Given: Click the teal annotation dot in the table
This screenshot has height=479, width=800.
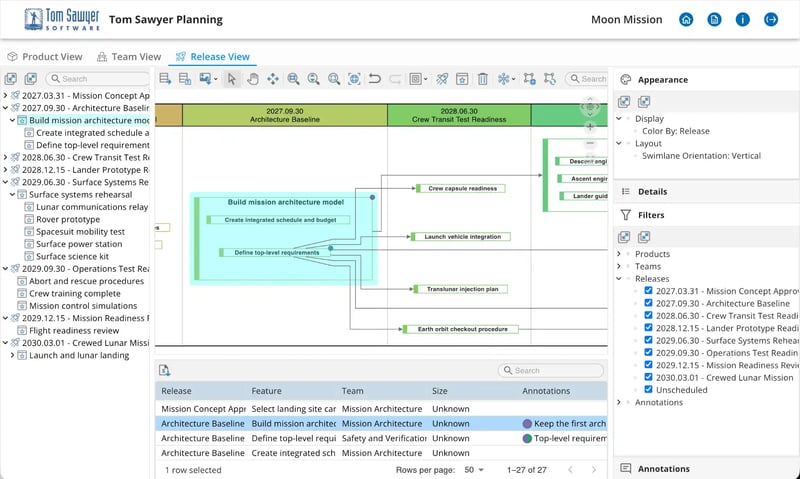Looking at the screenshot, I should pos(527,438).
